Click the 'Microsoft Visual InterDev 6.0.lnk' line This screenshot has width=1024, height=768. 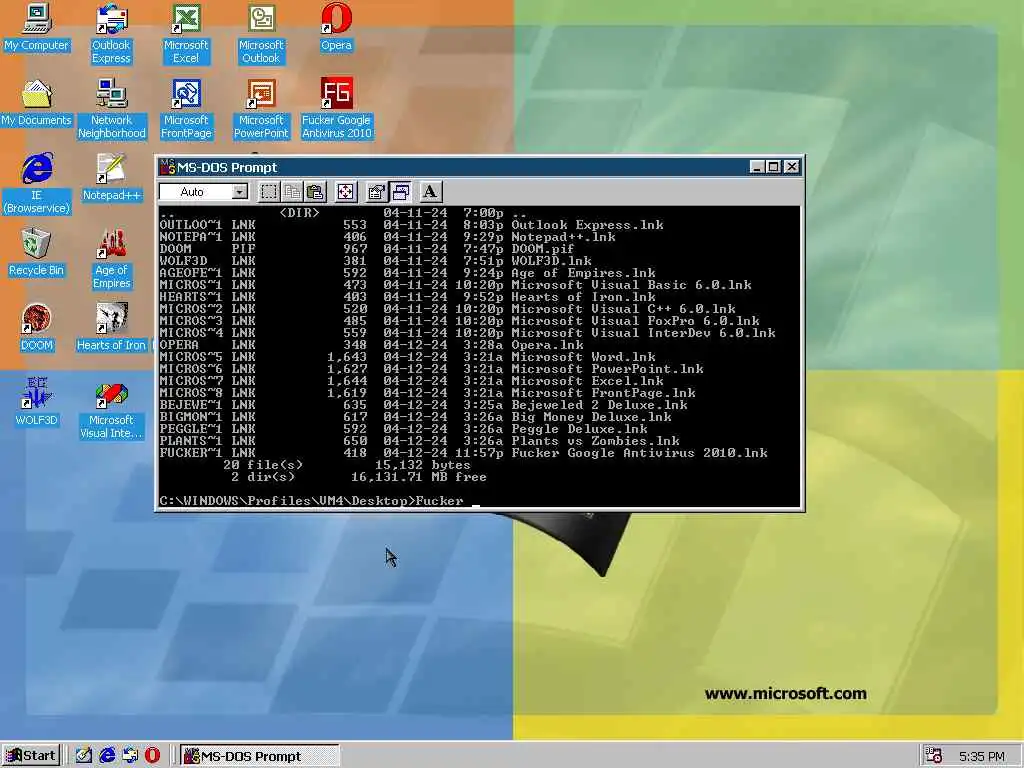tap(468, 332)
